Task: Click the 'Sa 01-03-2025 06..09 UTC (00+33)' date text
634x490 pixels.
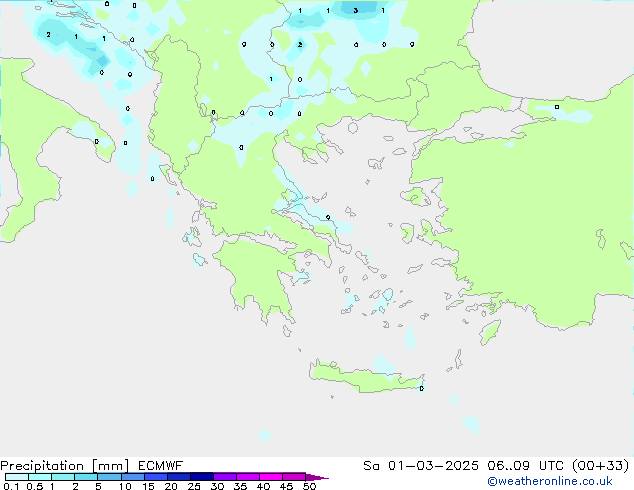Action: [496, 466]
